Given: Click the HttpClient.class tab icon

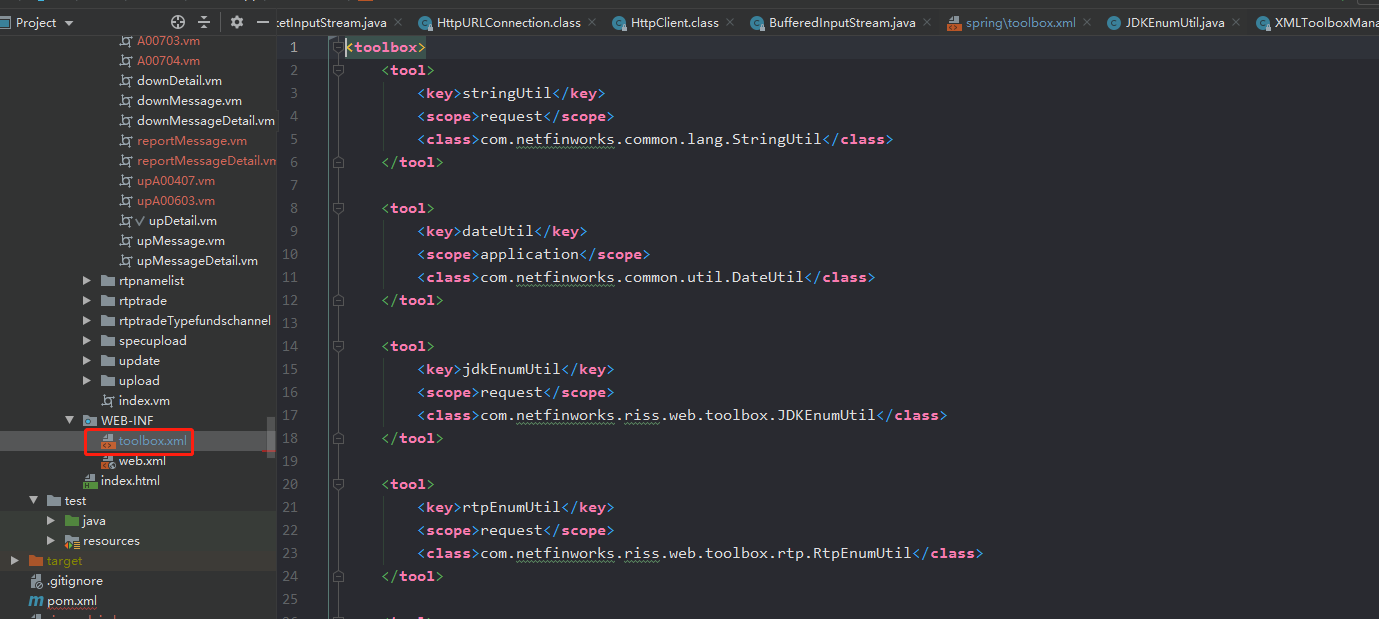Looking at the screenshot, I should 619,23.
